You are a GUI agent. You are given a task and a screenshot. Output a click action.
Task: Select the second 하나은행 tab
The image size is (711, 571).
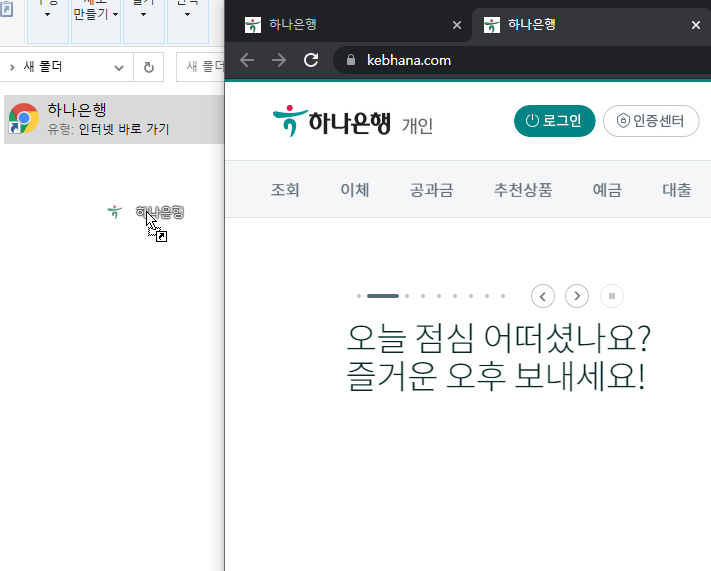(591, 24)
